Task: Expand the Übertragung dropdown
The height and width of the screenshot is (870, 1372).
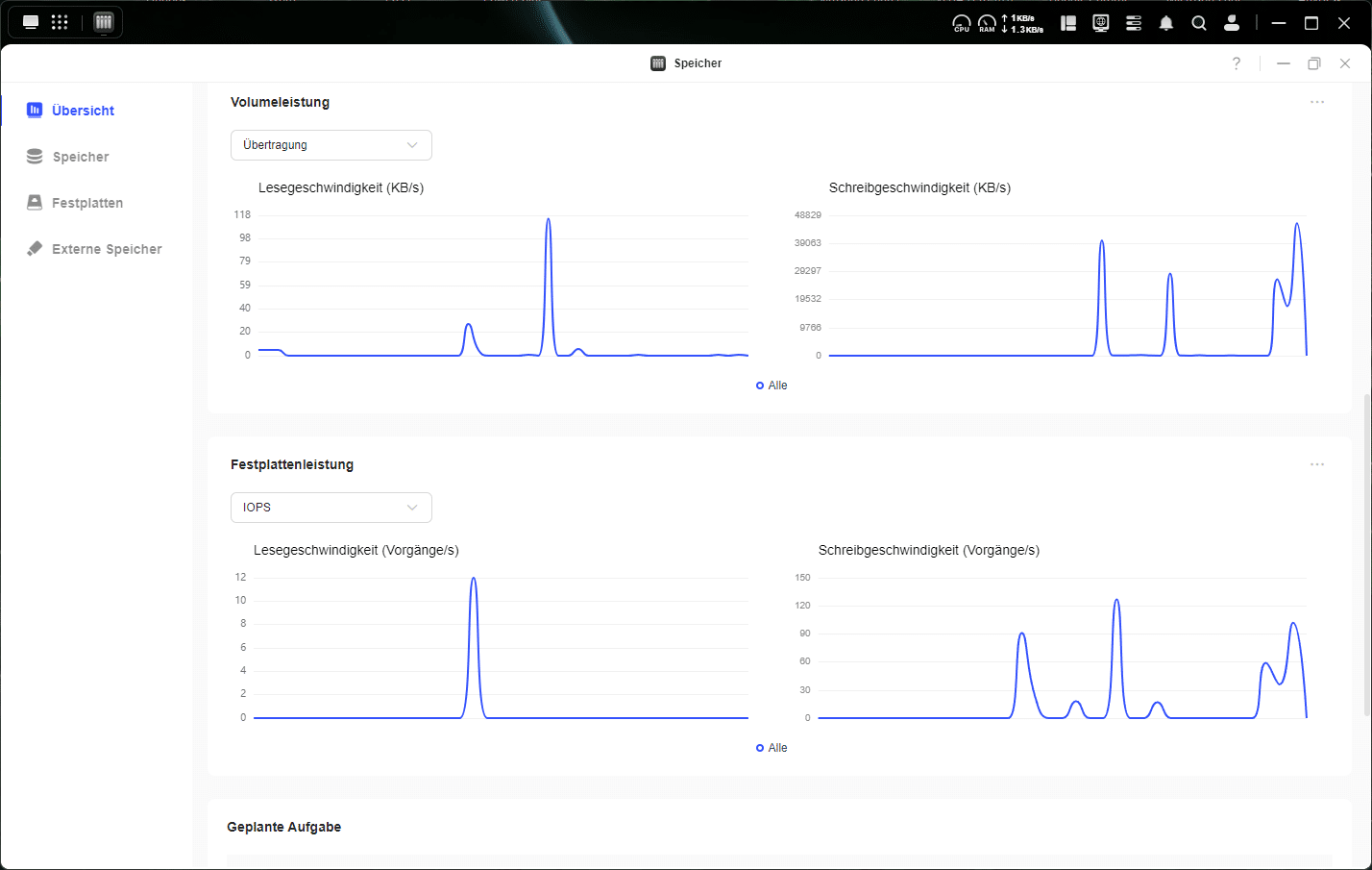Action: [331, 145]
